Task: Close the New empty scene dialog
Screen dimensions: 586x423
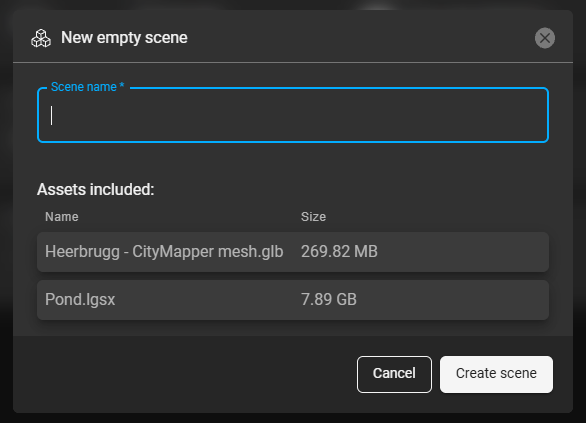Action: pos(545,38)
